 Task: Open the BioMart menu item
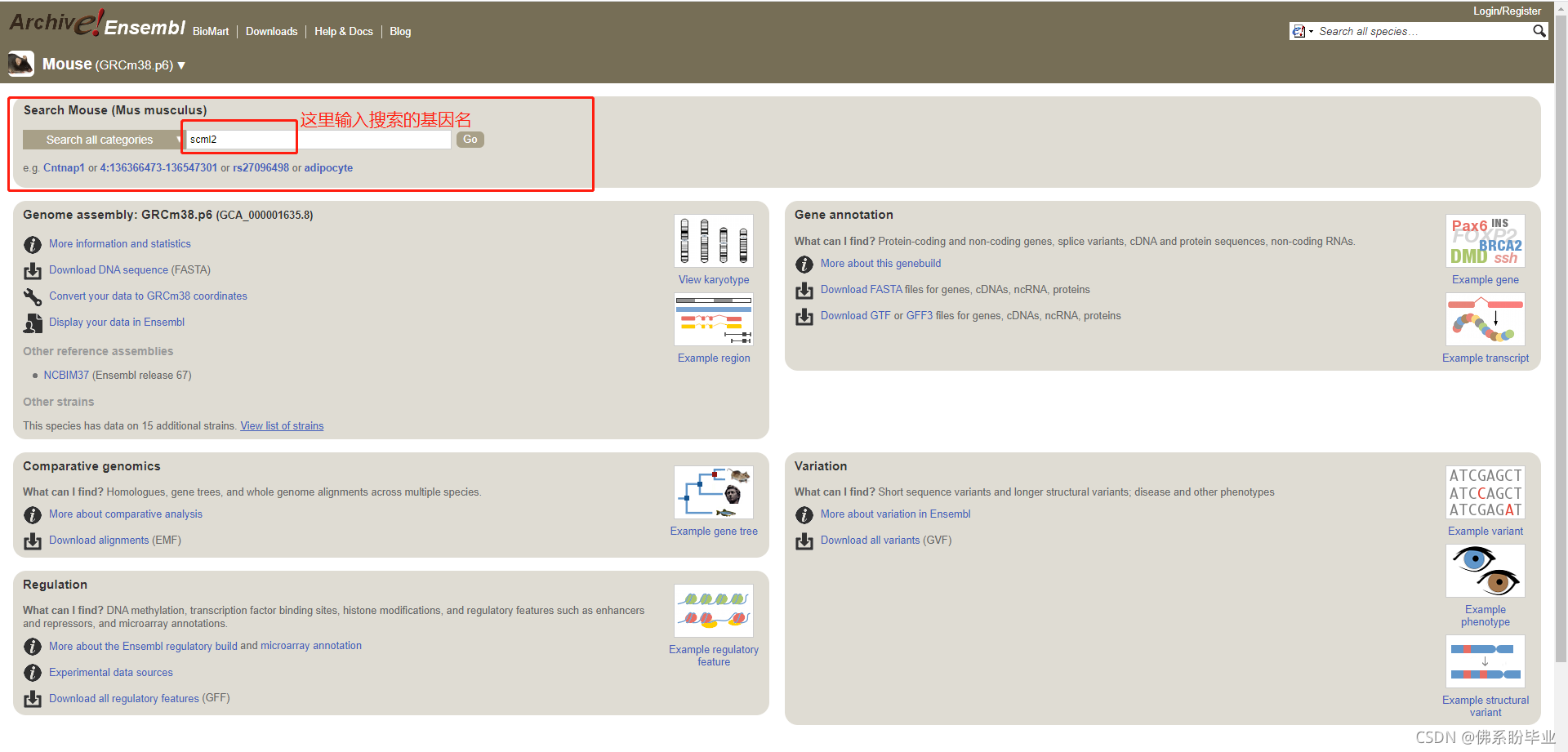click(x=211, y=31)
